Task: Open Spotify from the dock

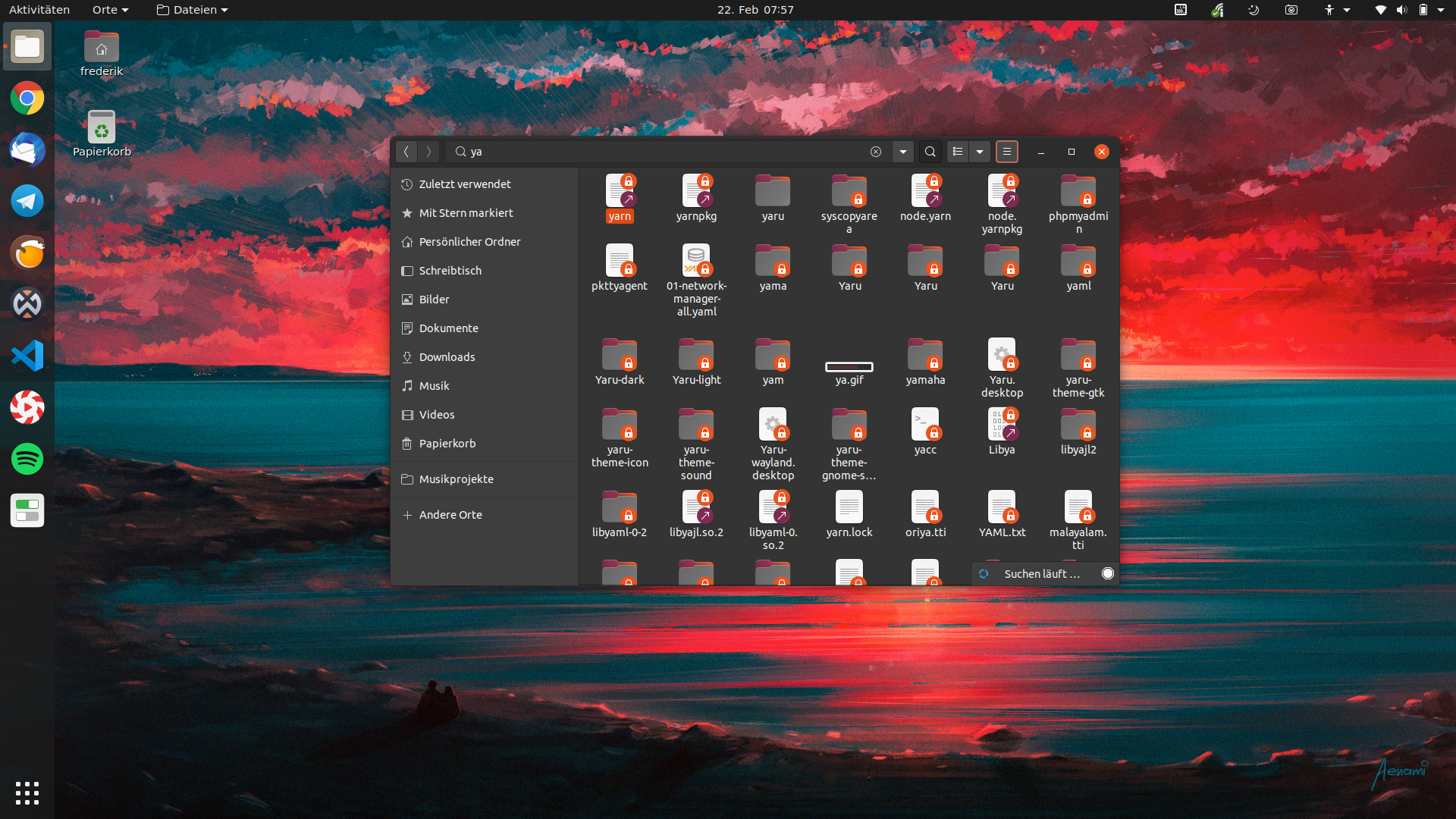Action: (x=27, y=459)
